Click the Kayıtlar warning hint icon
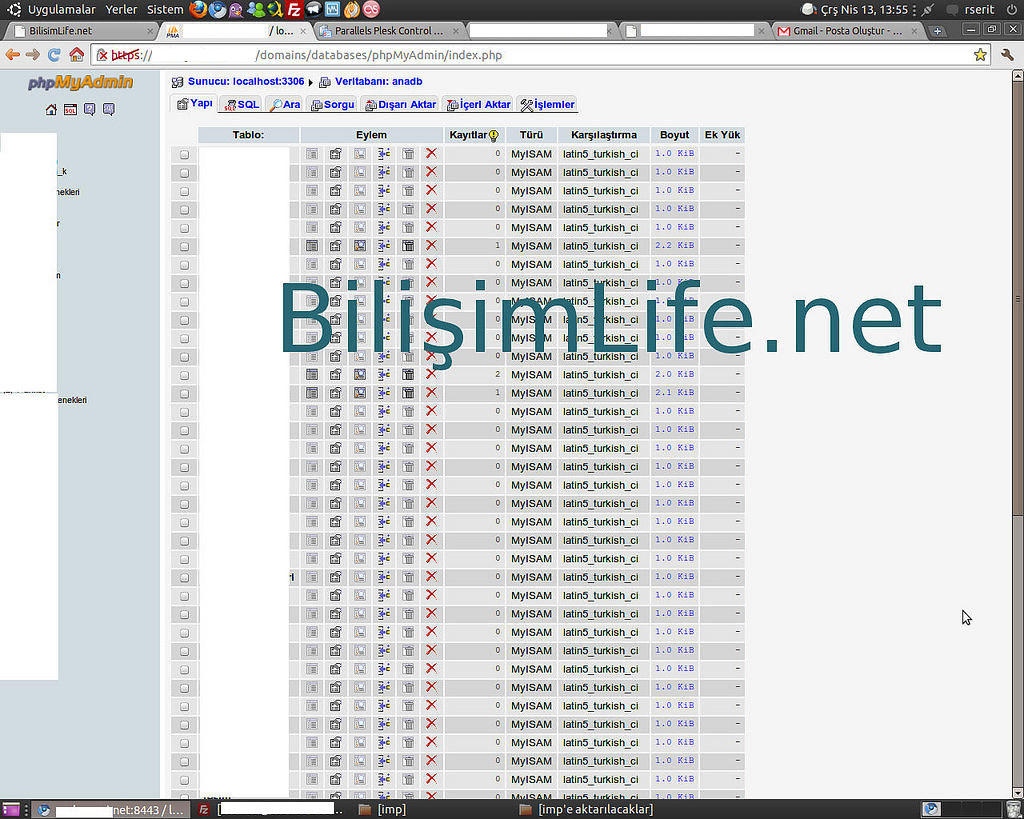 coord(493,135)
